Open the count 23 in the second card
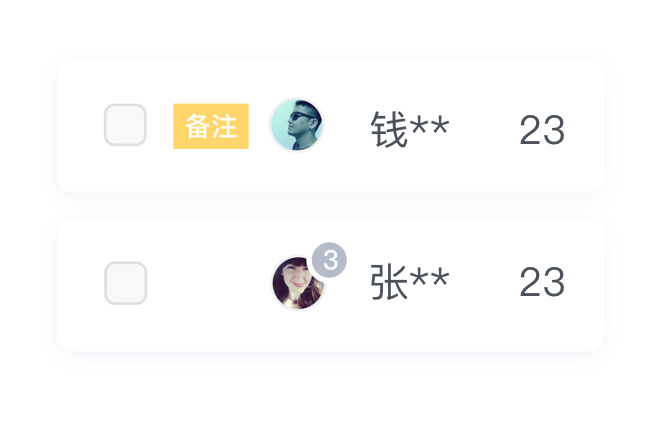This screenshot has height=422, width=662. pos(542,282)
